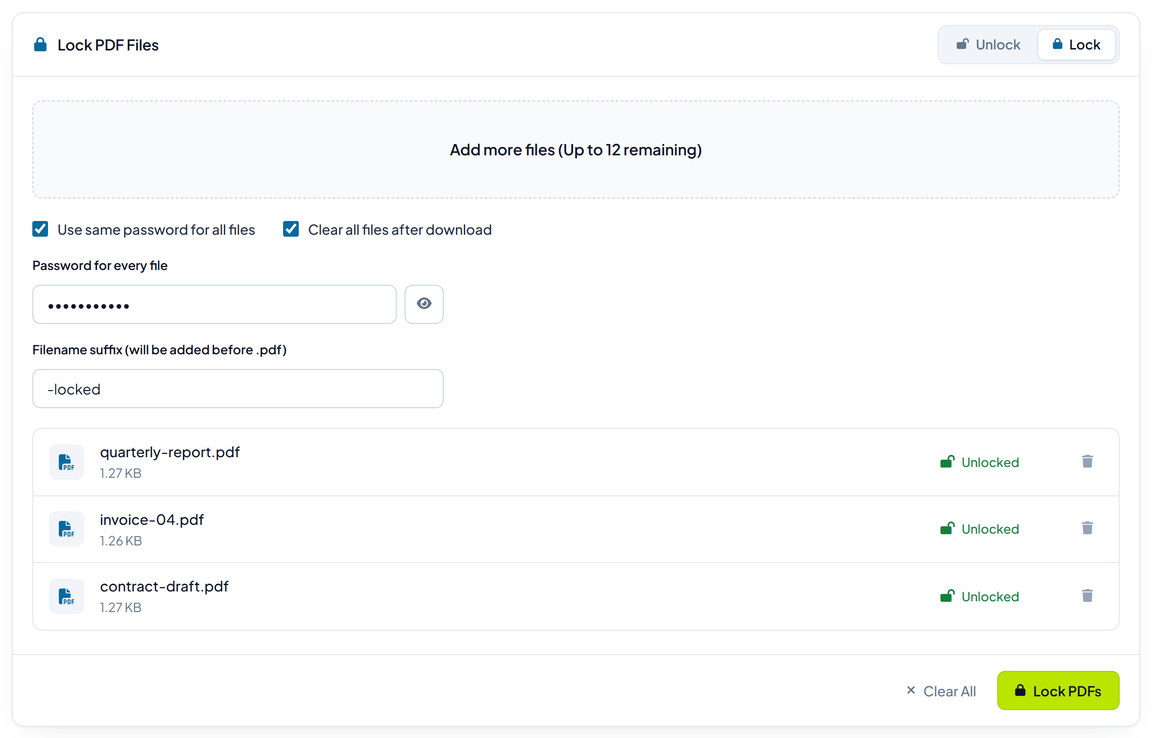Click Clear All to remove files
Screen dimensions: 1152x738
(x=941, y=691)
